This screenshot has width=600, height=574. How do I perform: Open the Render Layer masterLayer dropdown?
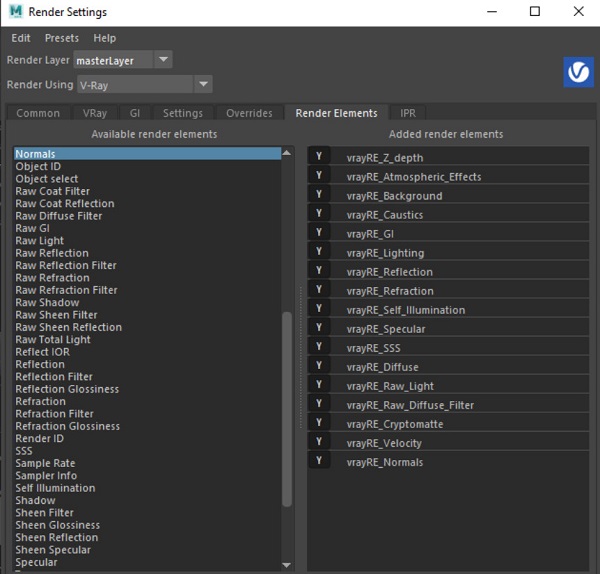pyautogui.click(x=163, y=60)
